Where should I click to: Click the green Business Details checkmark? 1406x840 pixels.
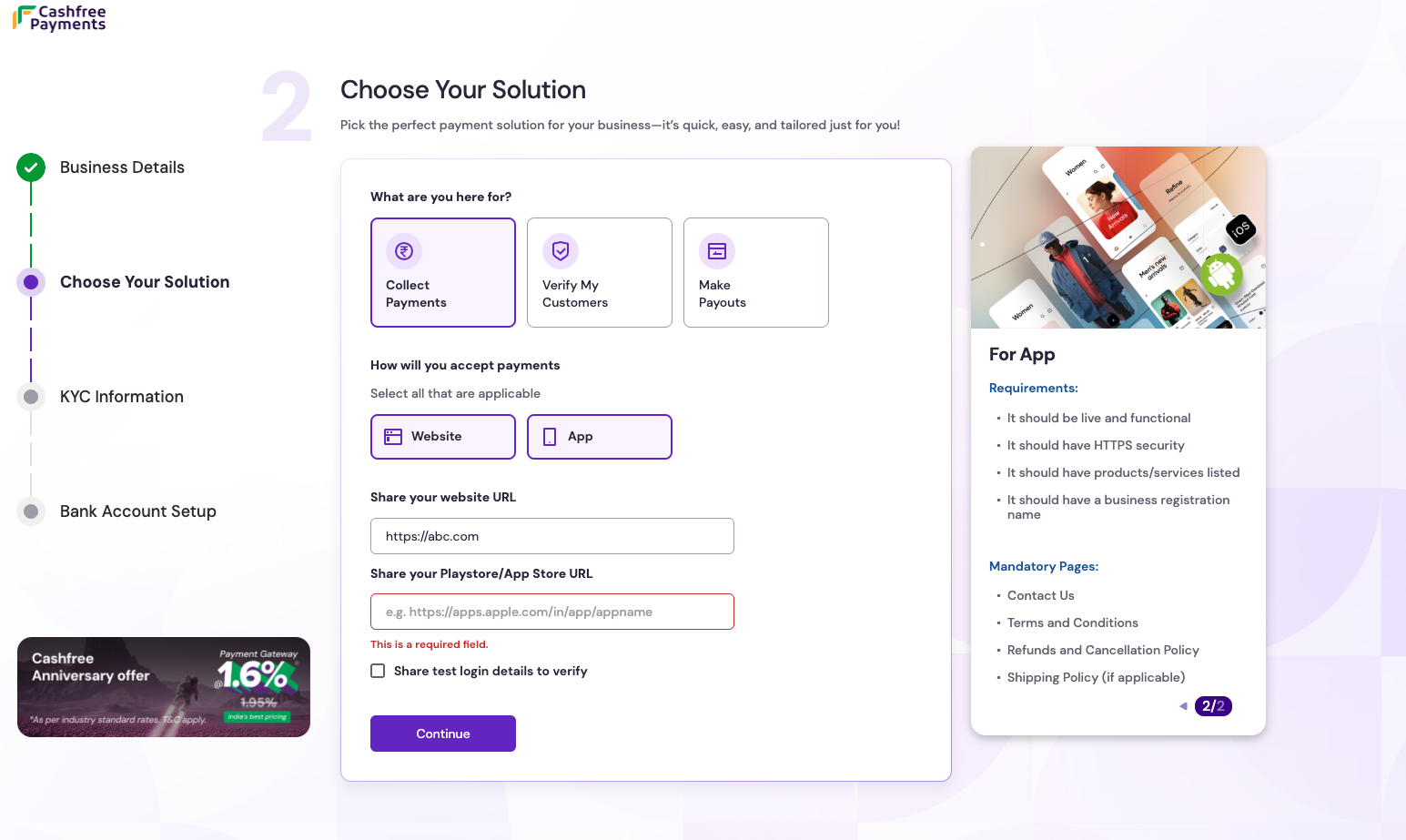(30, 167)
